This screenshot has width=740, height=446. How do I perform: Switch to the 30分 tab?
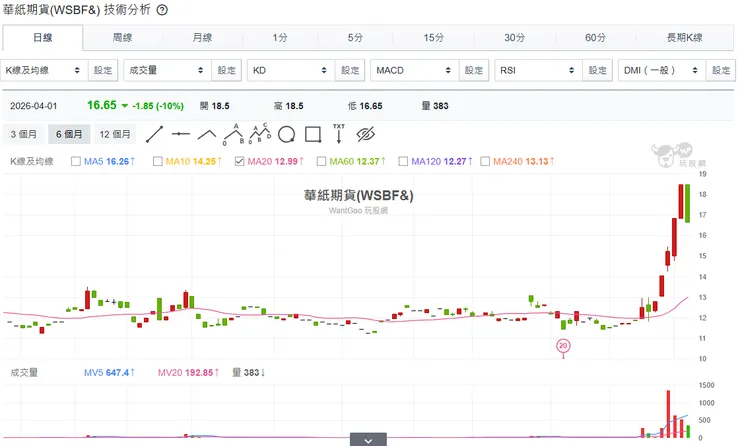(x=514, y=38)
